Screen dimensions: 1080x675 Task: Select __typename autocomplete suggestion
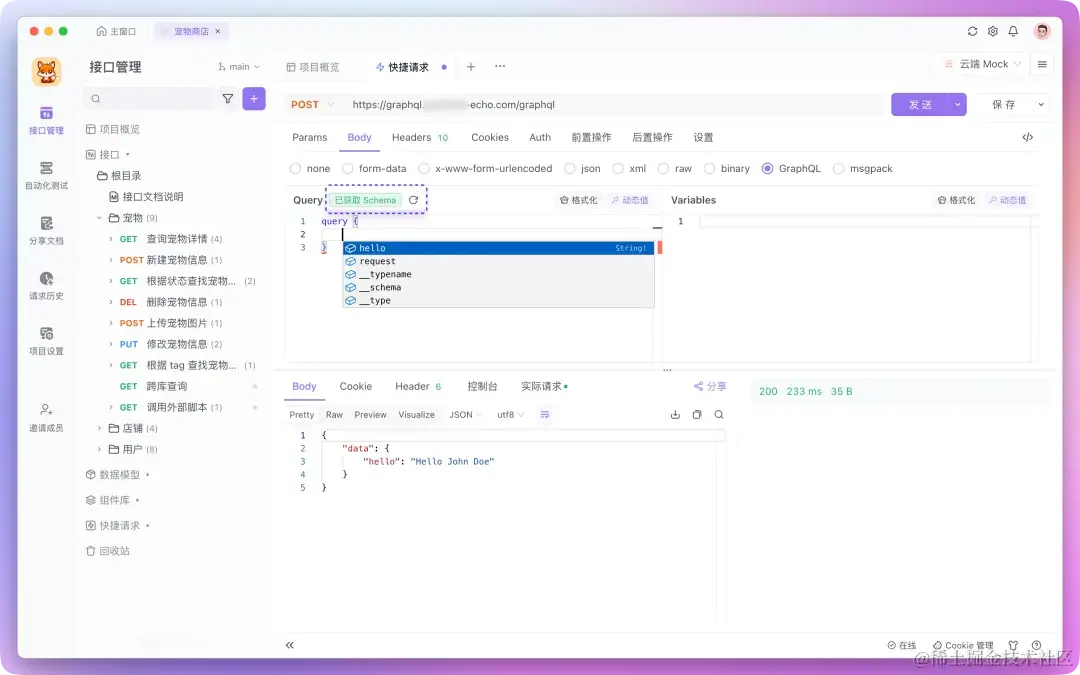[x=498, y=274]
